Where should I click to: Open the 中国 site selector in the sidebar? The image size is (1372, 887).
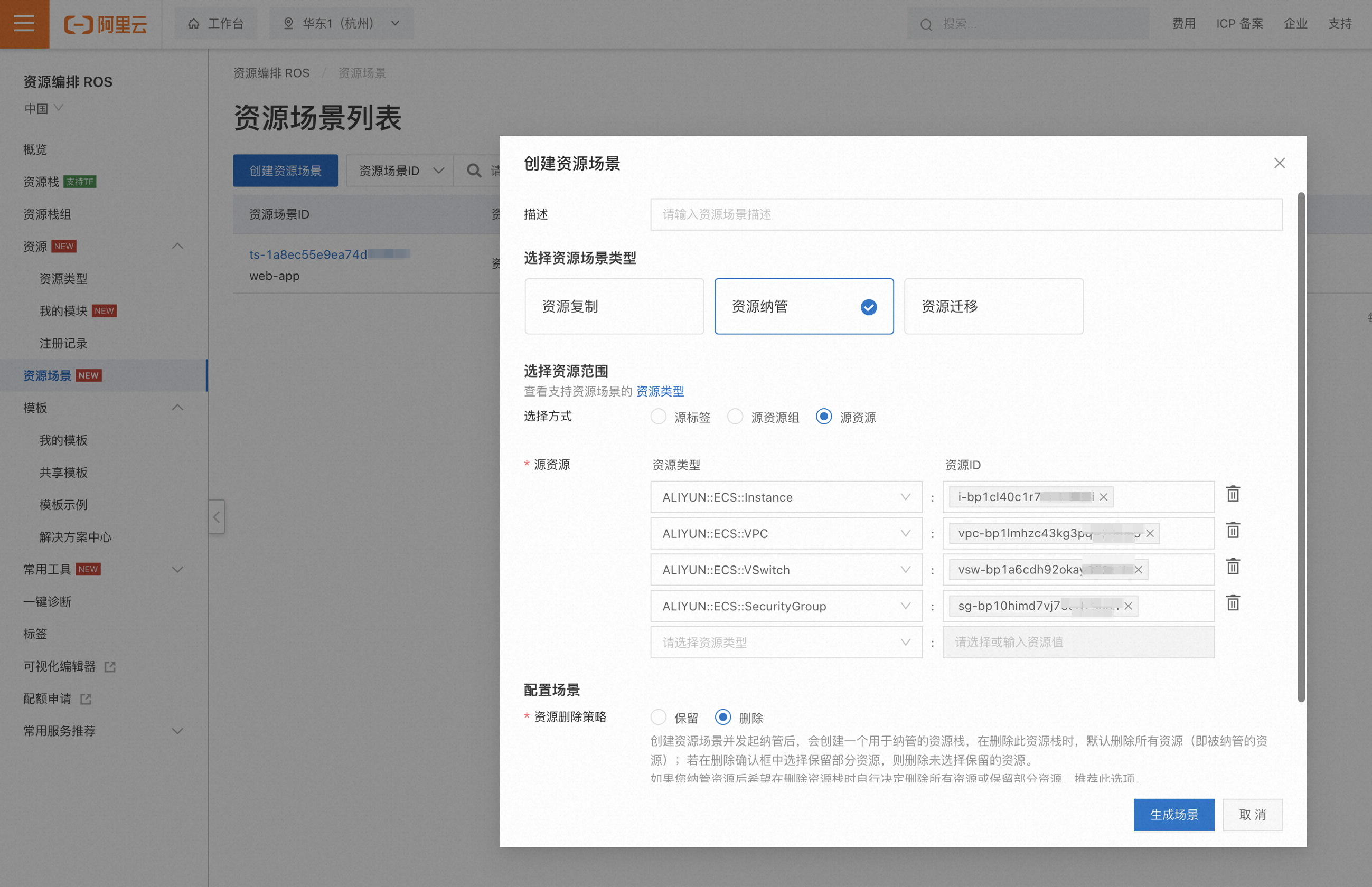(x=43, y=108)
